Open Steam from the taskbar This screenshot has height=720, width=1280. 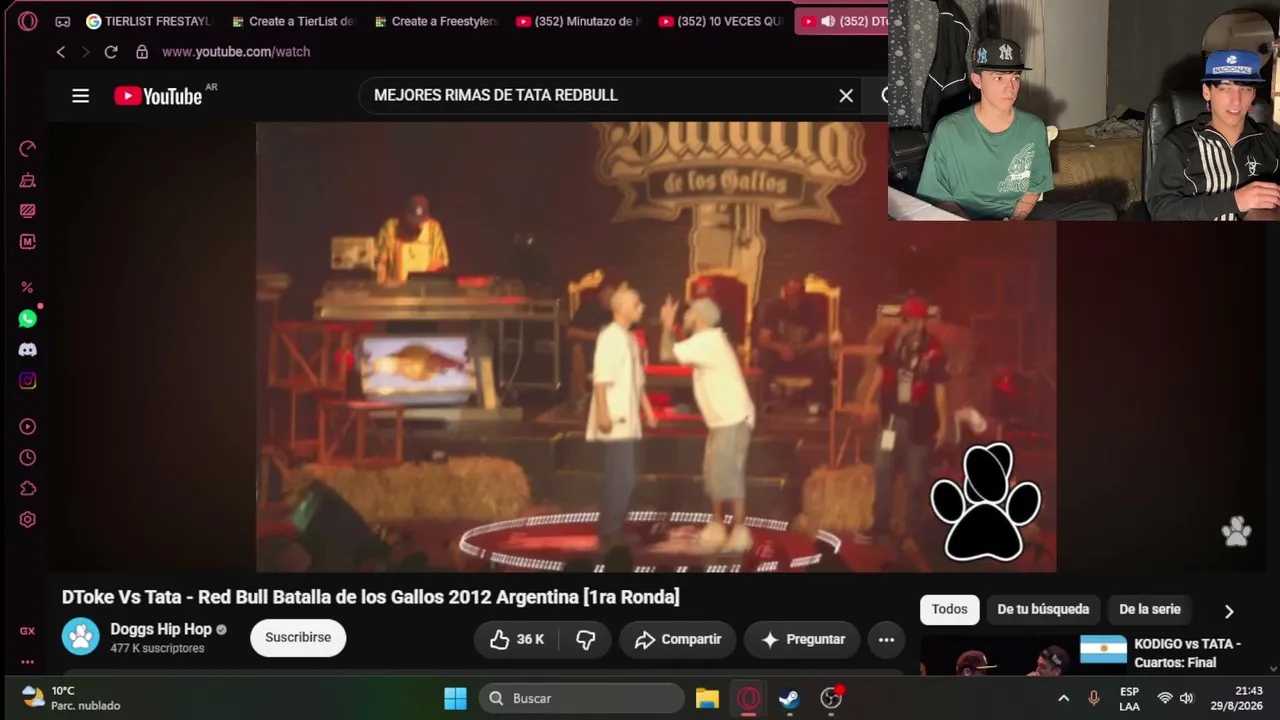coord(789,698)
